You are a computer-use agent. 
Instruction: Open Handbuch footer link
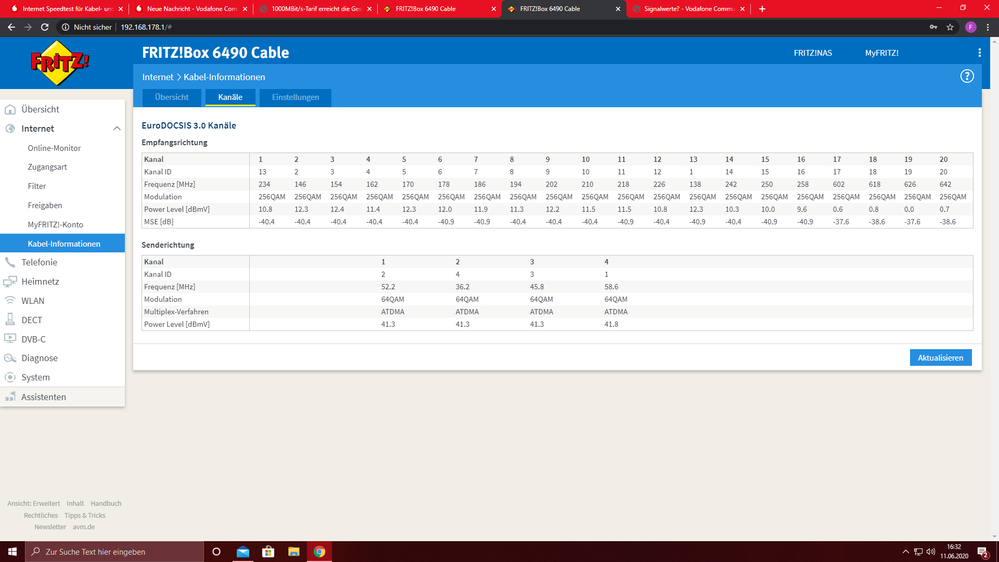click(106, 503)
